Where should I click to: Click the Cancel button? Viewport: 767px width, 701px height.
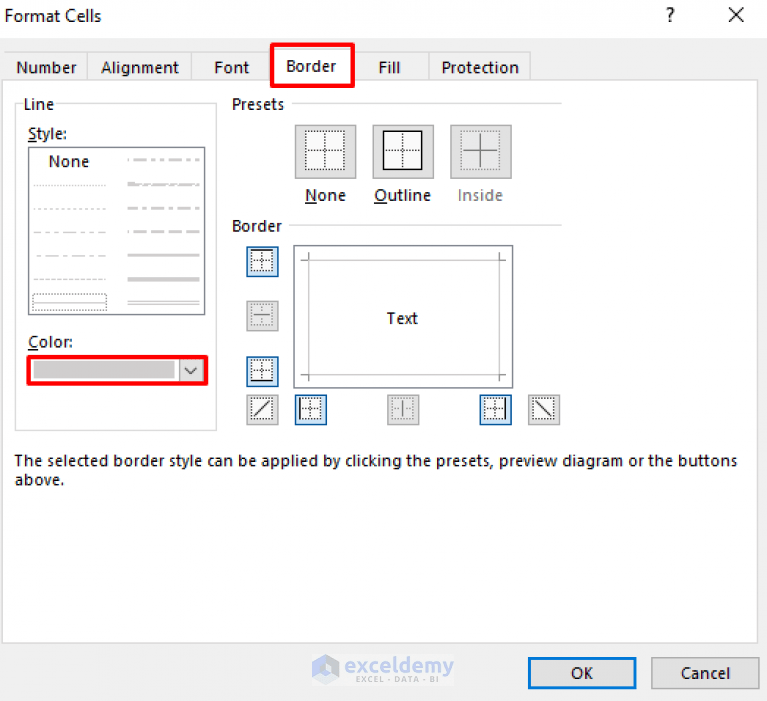(x=705, y=673)
